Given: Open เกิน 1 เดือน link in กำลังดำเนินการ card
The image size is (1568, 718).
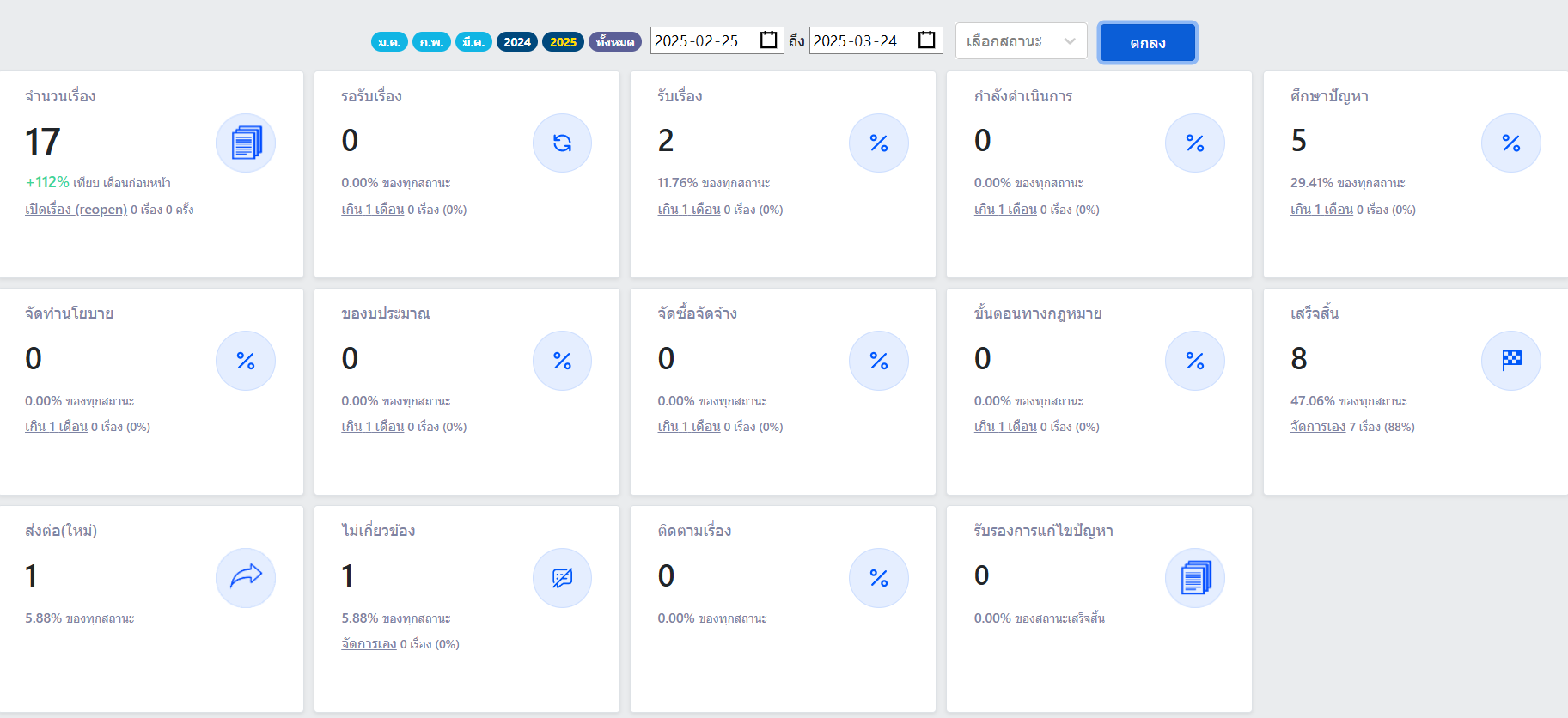Looking at the screenshot, I should (x=1005, y=210).
